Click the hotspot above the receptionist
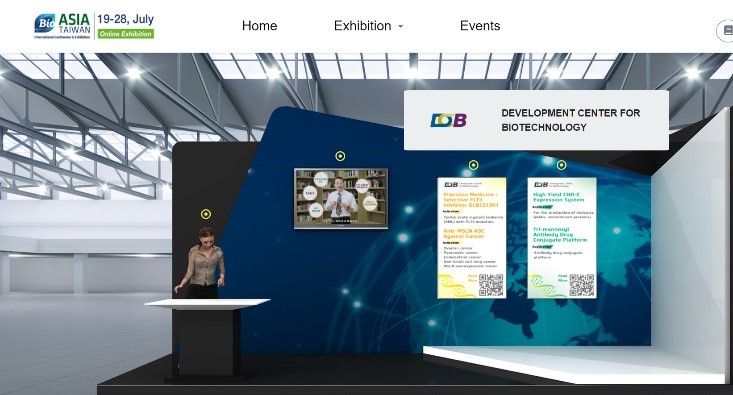The image size is (733, 395). (x=206, y=214)
